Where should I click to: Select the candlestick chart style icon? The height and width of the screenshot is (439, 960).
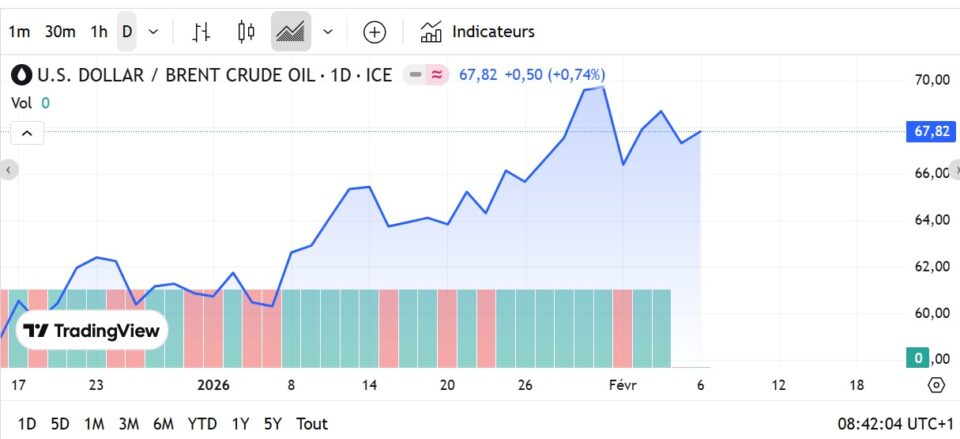(246, 32)
